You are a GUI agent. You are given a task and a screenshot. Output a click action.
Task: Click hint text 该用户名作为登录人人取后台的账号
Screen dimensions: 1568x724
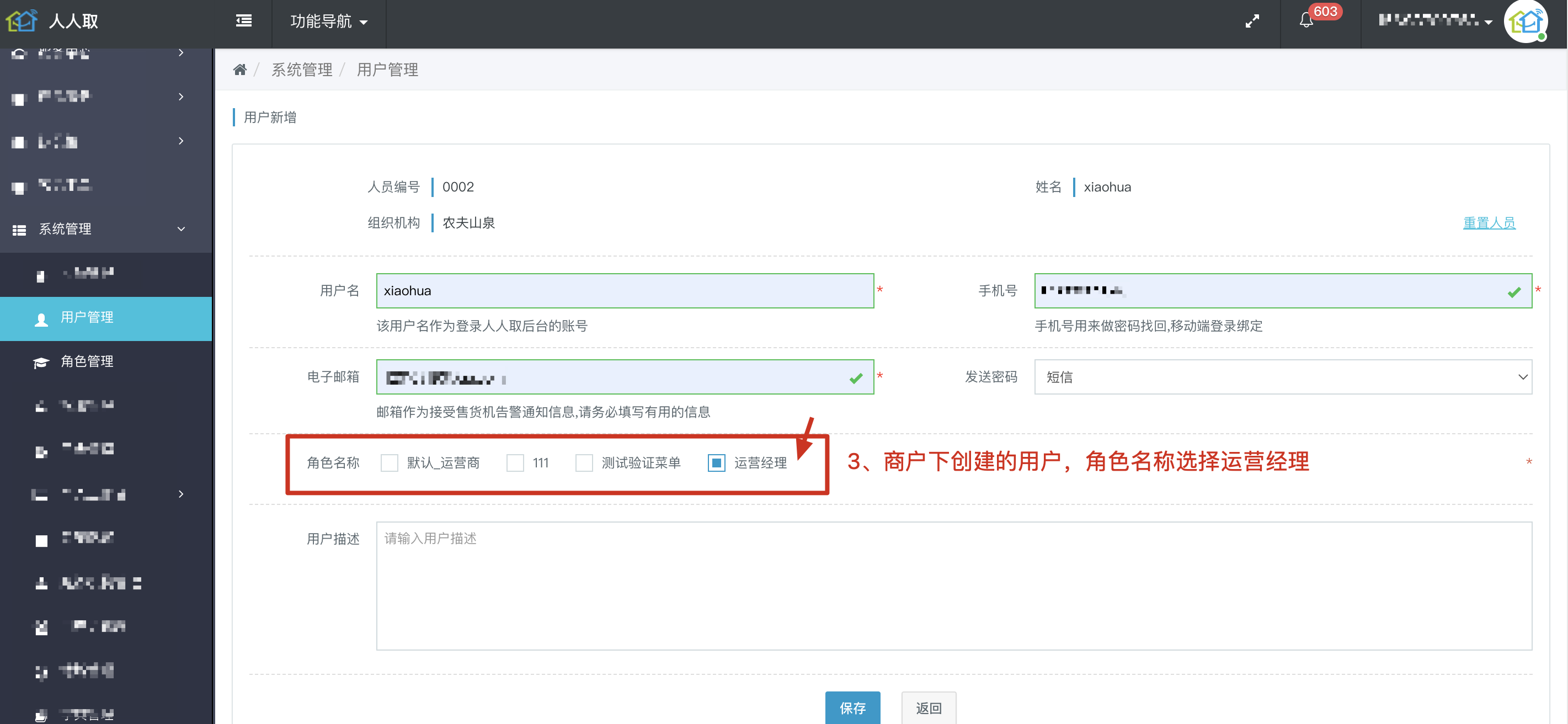(482, 326)
